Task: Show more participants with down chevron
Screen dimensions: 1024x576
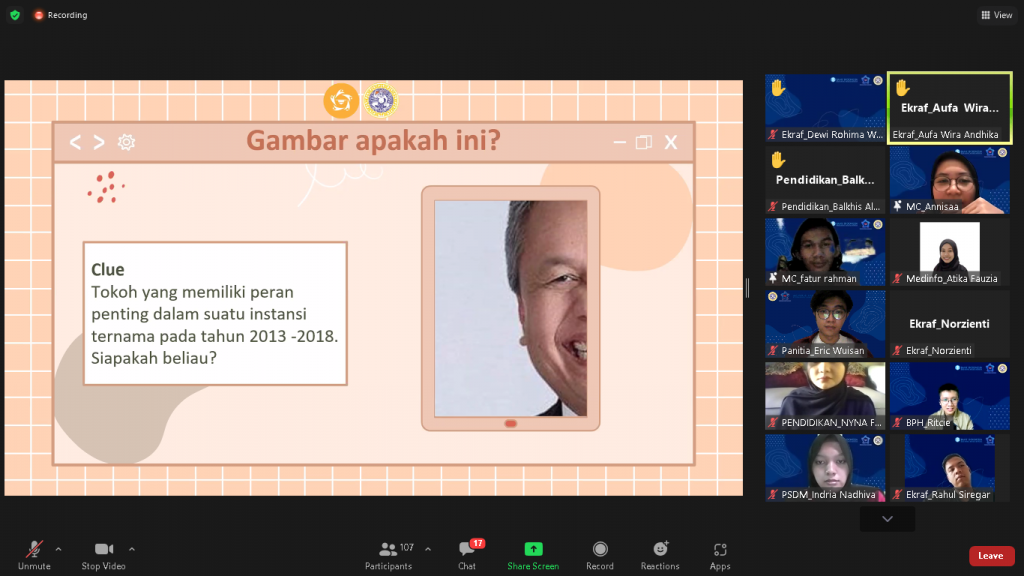Action: tap(887, 519)
